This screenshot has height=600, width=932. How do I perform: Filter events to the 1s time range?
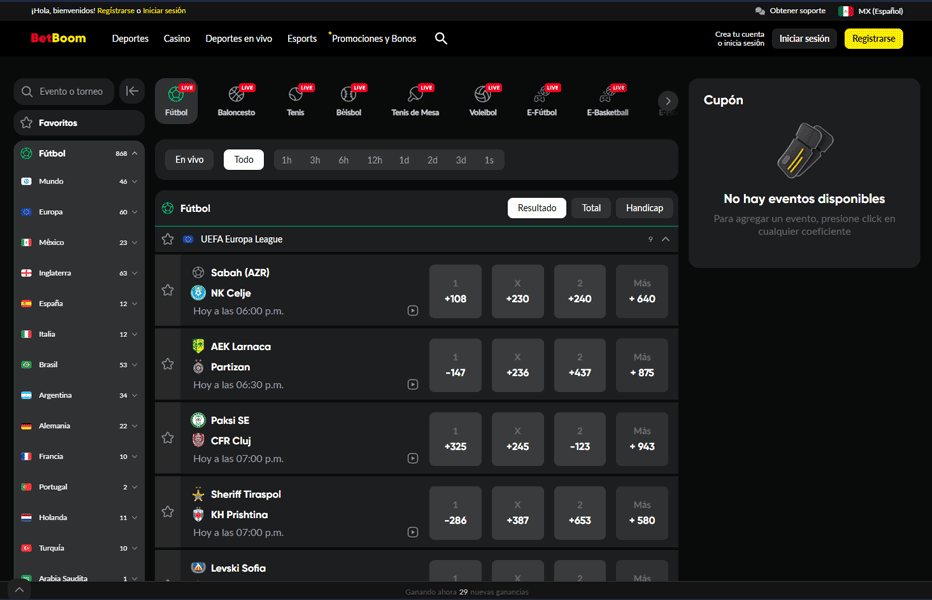pyautogui.click(x=489, y=160)
